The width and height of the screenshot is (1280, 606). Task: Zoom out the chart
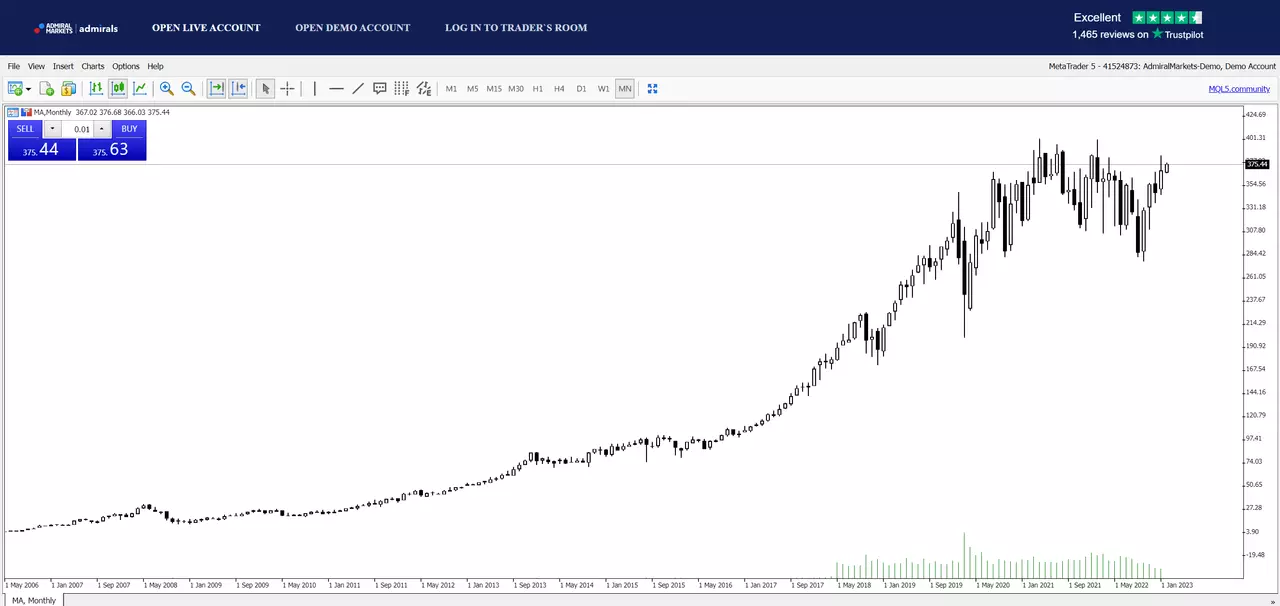point(188,89)
